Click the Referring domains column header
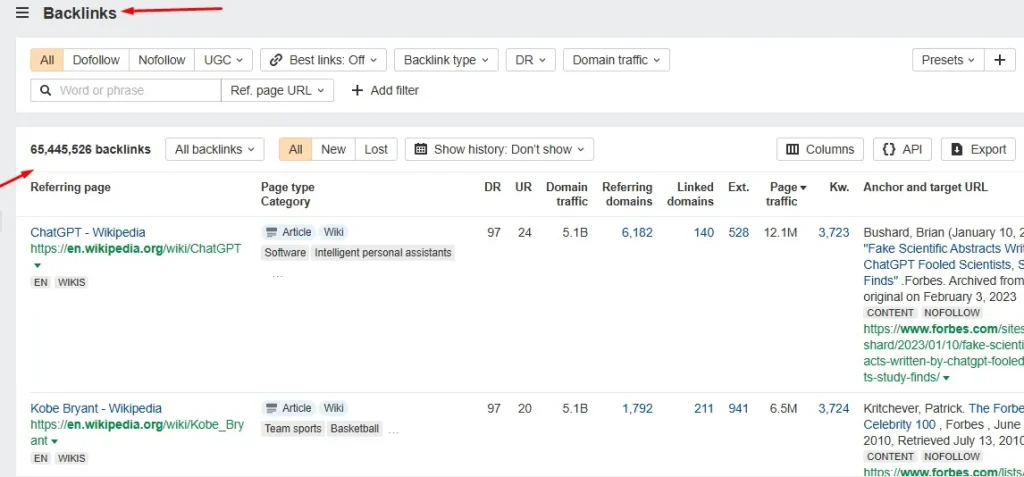The image size is (1024, 477). [627, 194]
